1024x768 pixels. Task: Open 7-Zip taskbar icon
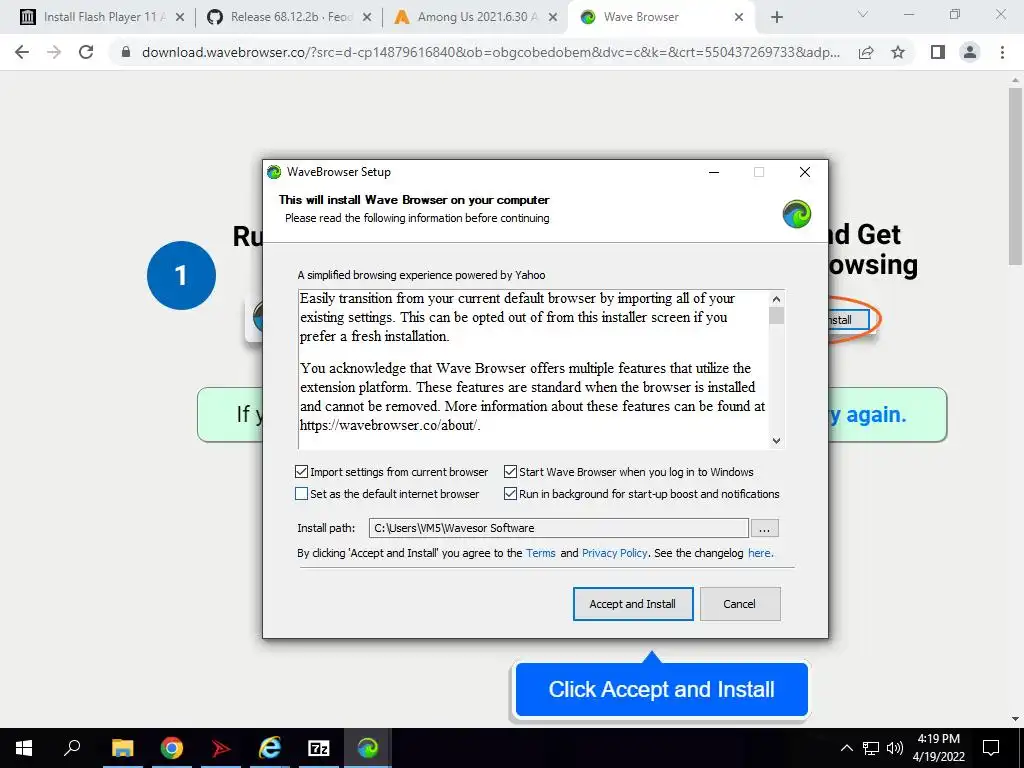318,748
